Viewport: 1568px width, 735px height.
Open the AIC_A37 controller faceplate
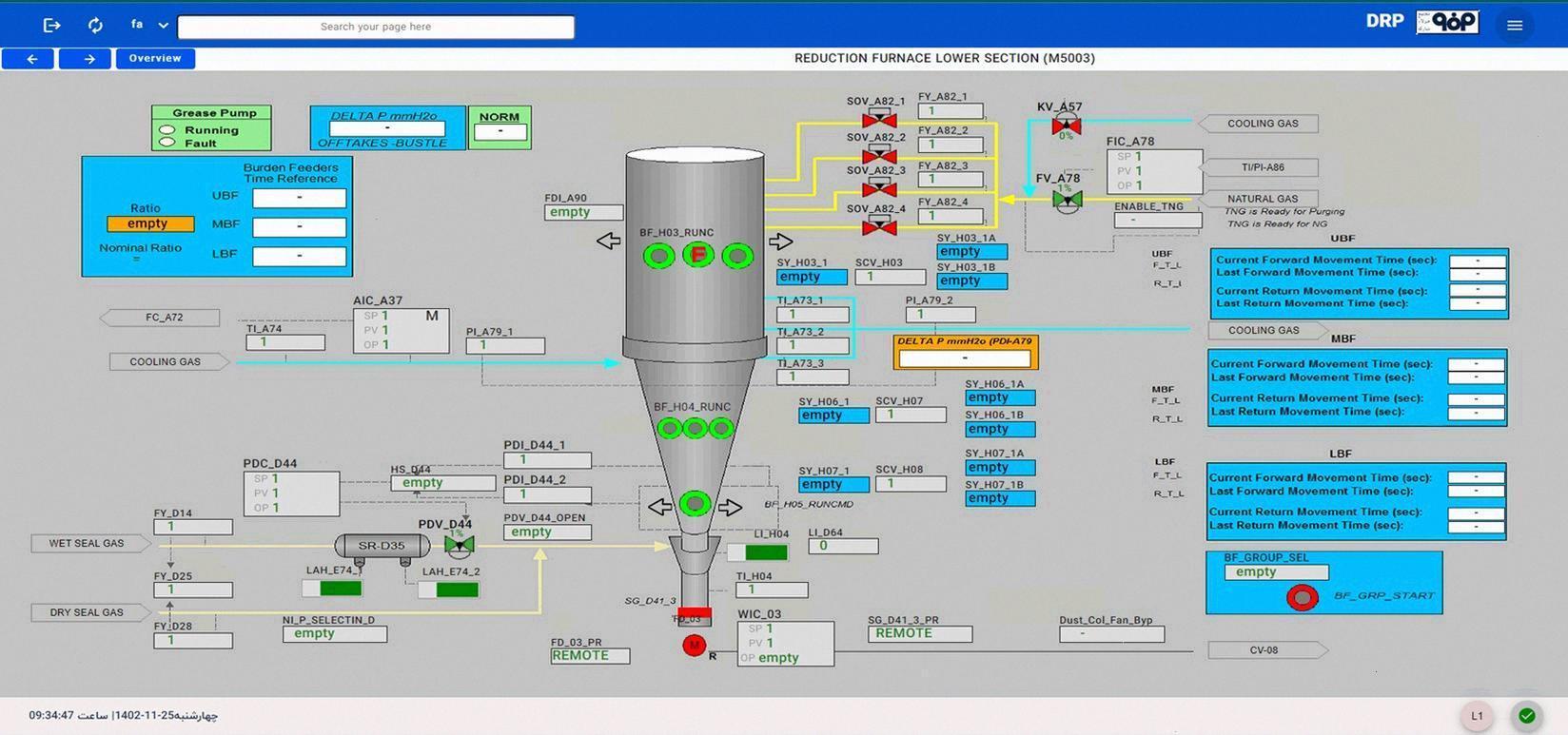tap(401, 330)
